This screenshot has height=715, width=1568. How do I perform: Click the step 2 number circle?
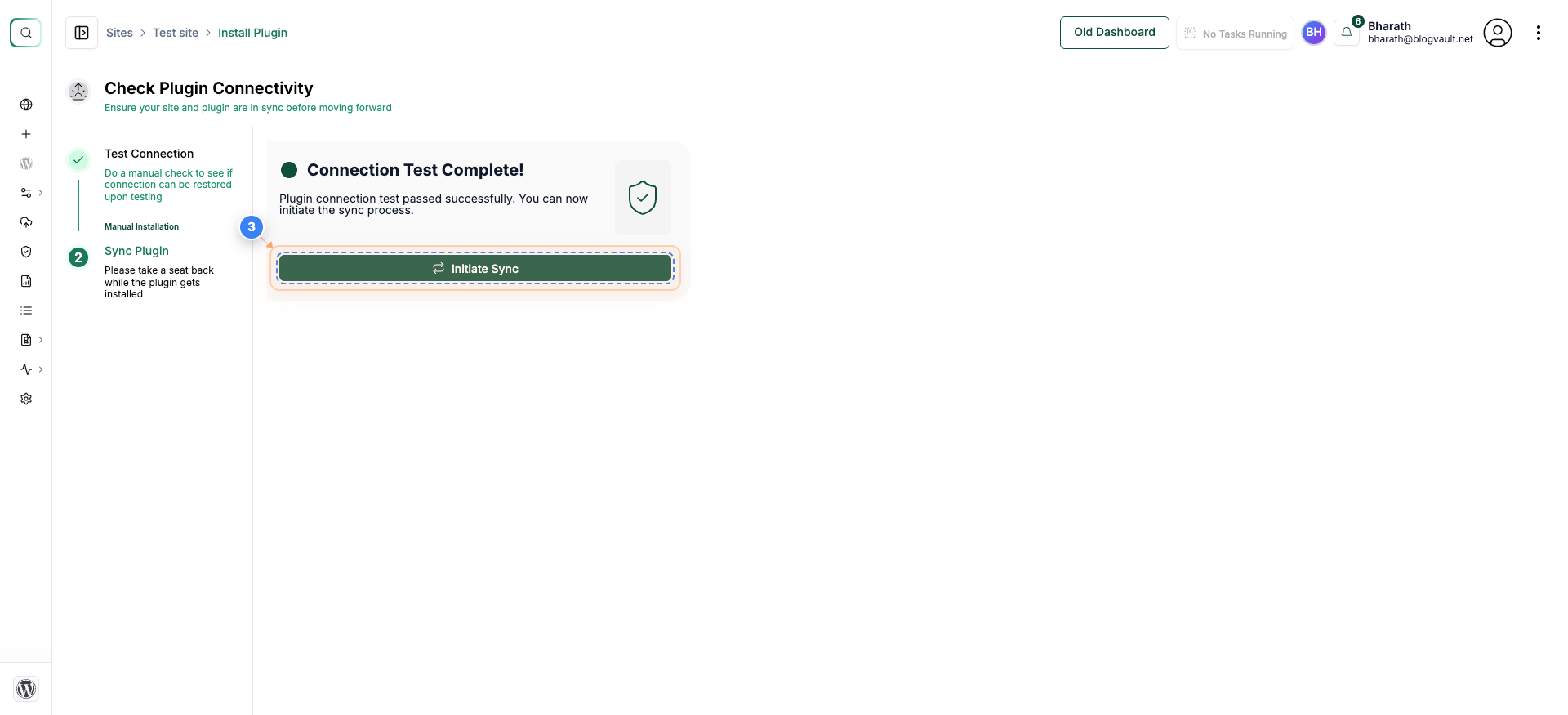click(78, 257)
